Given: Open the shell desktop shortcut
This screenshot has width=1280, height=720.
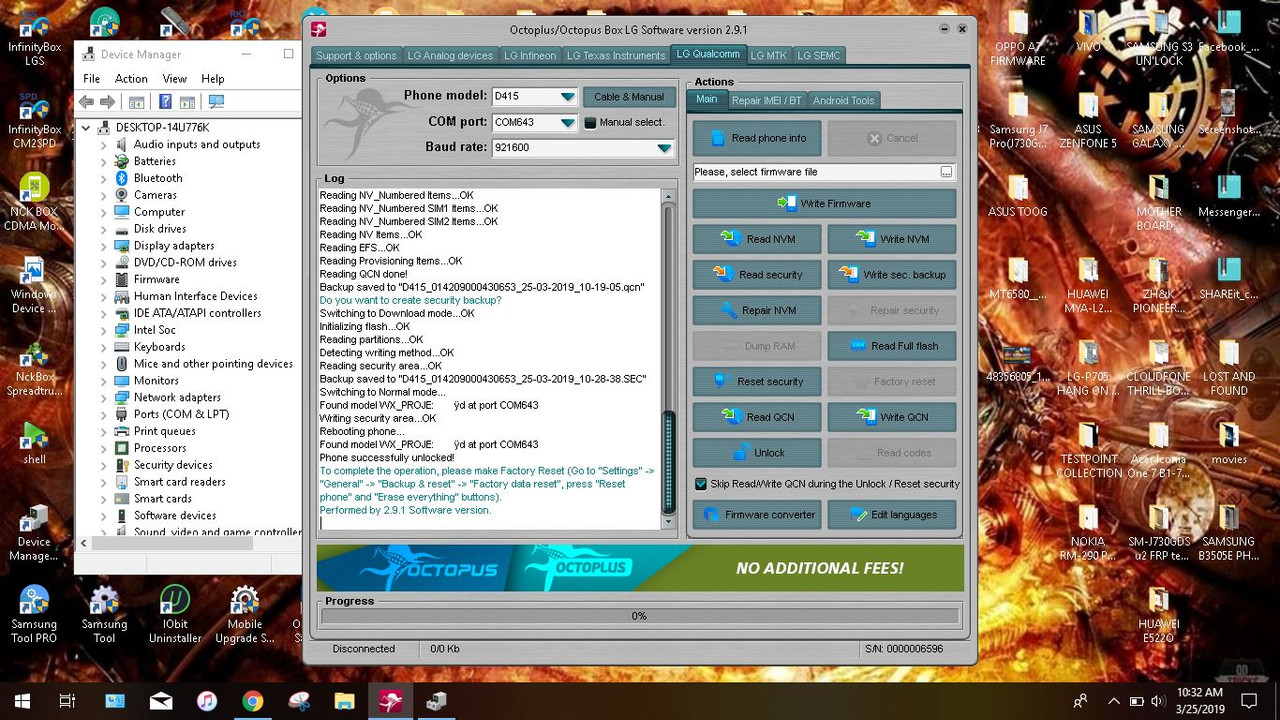Looking at the screenshot, I should (x=34, y=444).
